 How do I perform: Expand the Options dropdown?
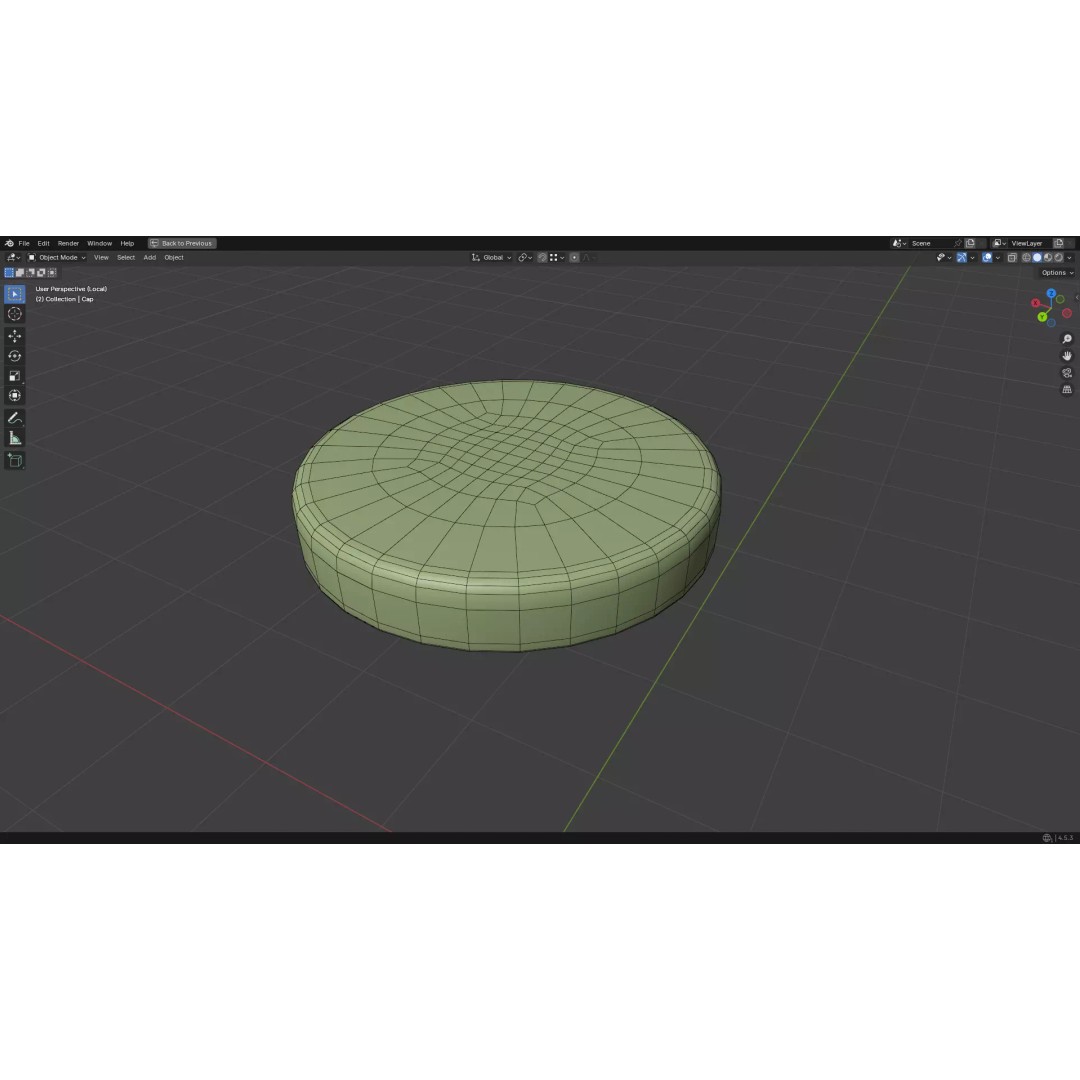[1057, 273]
